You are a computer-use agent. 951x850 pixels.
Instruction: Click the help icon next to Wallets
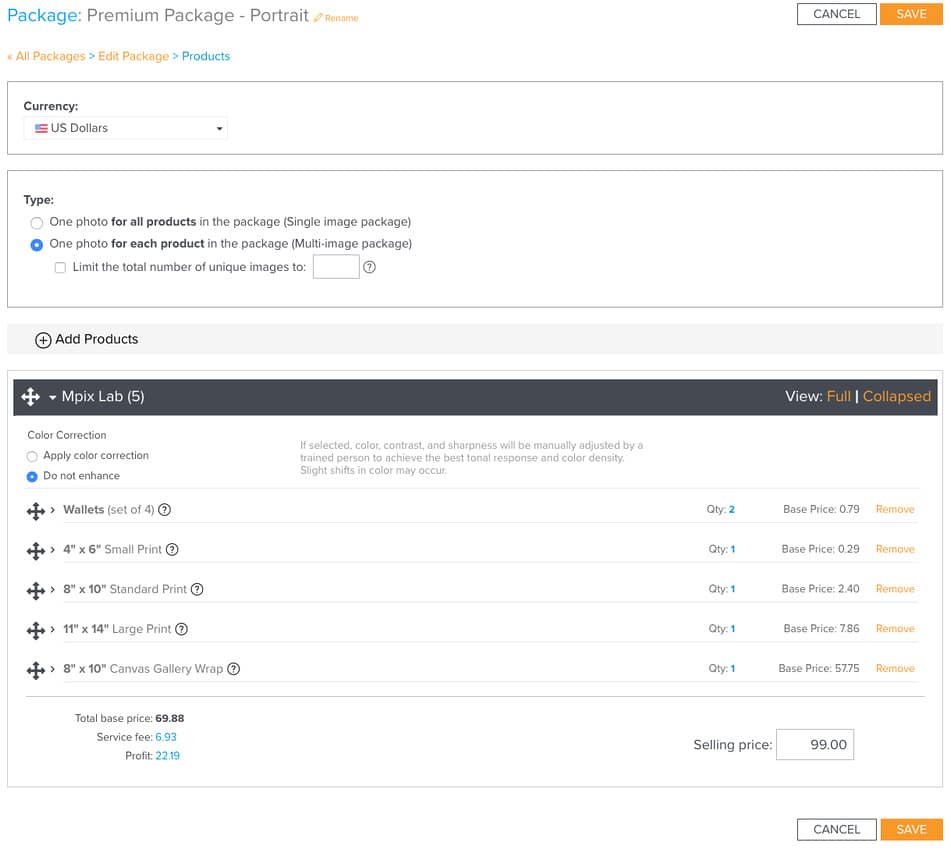point(164,510)
